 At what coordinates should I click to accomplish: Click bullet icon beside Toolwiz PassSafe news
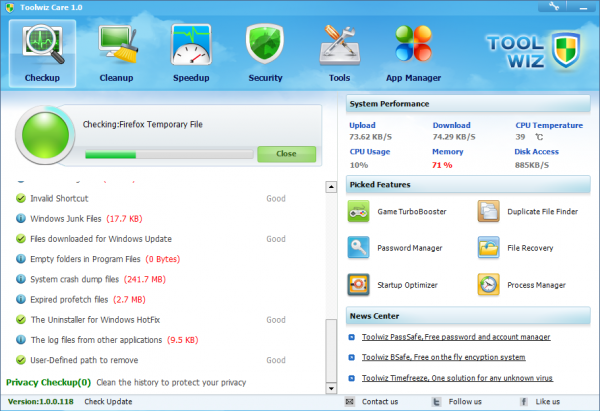[x=351, y=337]
